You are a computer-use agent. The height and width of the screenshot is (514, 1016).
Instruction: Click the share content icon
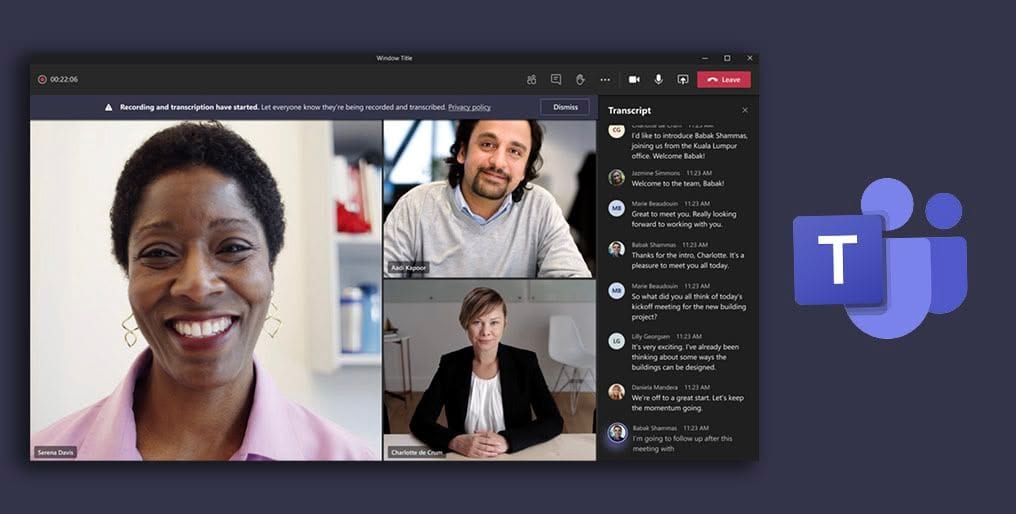(683, 79)
